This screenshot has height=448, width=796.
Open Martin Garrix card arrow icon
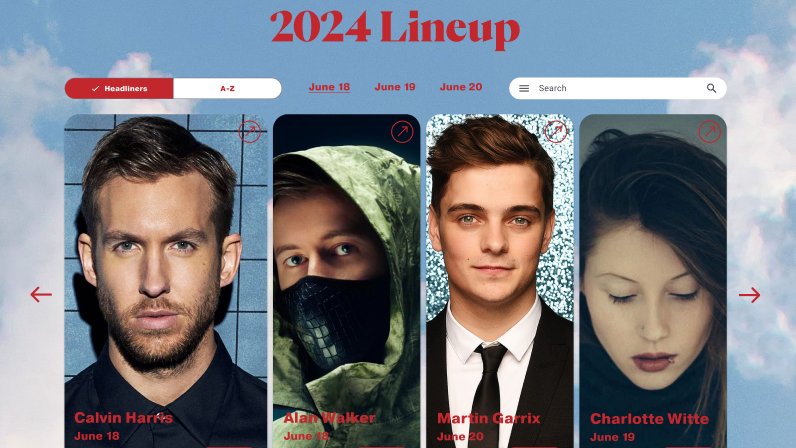pos(556,132)
